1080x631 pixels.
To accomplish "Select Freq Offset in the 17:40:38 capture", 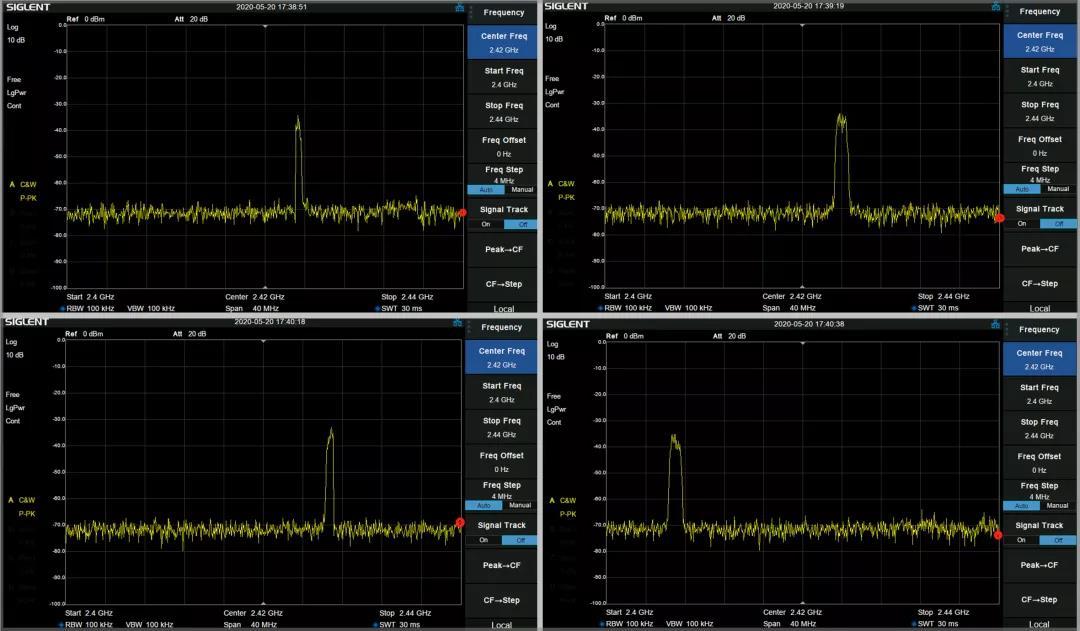I will point(1039,463).
